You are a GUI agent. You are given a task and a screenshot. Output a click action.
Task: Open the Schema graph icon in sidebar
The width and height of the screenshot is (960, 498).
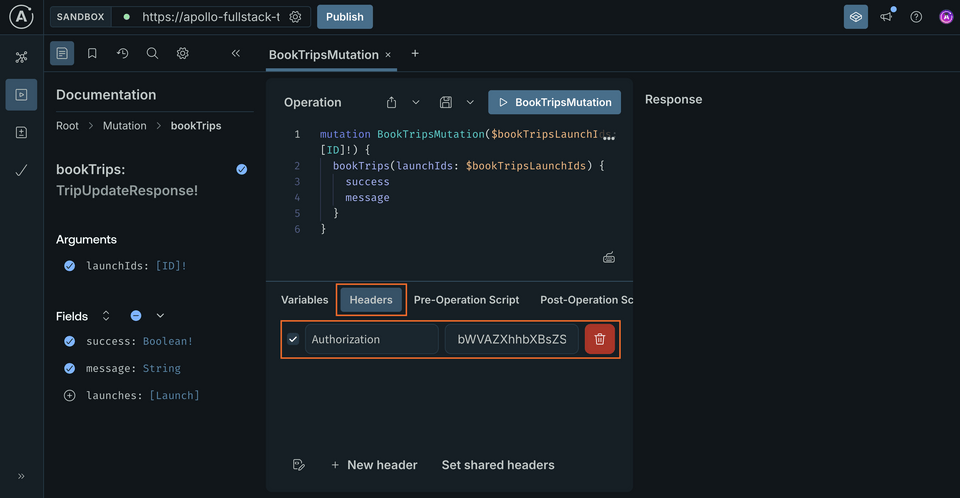[21, 57]
